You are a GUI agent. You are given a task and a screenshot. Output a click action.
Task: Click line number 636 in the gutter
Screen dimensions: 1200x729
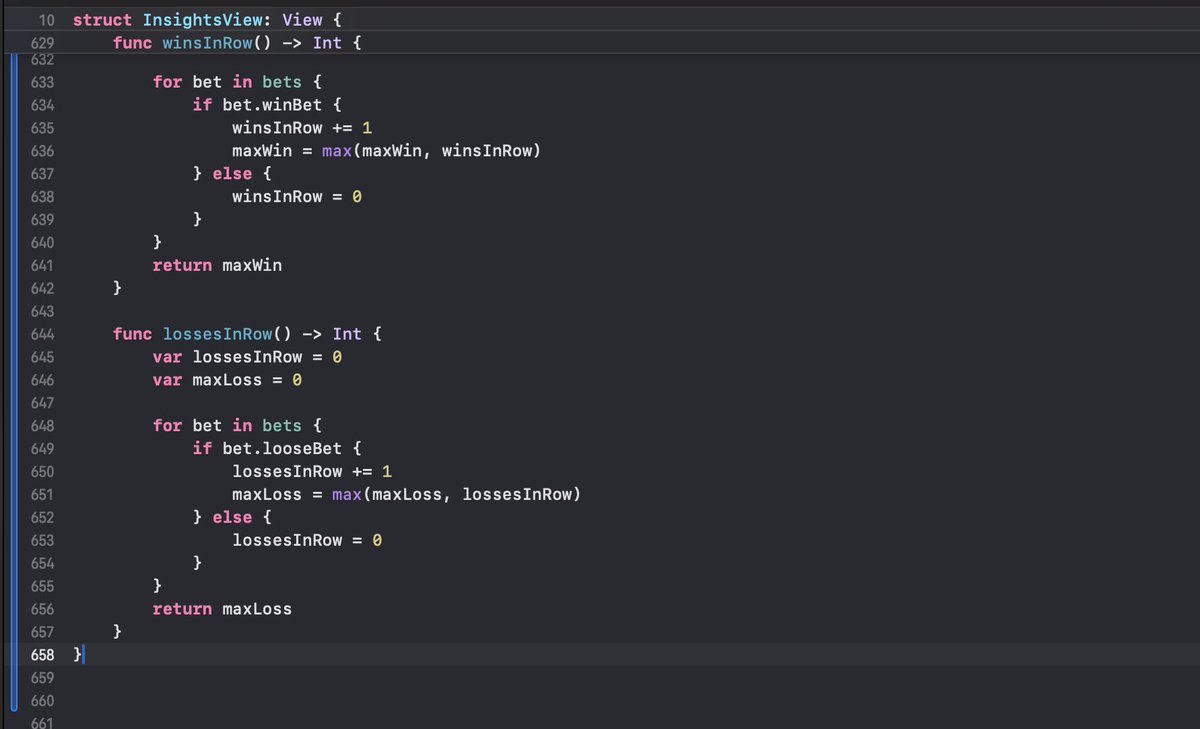(x=41, y=151)
